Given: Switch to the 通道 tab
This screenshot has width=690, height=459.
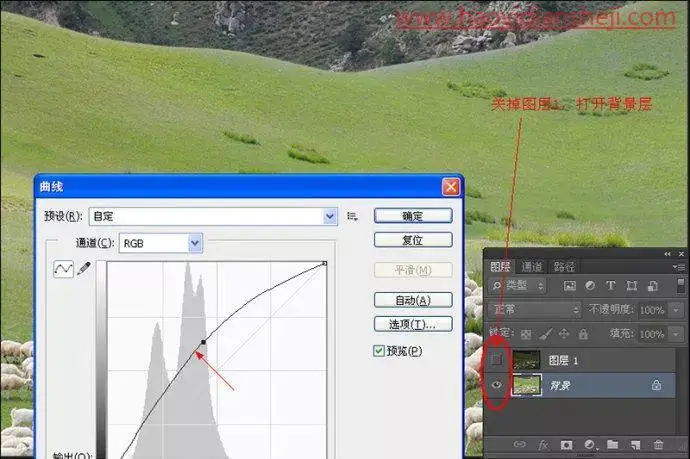Looking at the screenshot, I should tap(532, 266).
